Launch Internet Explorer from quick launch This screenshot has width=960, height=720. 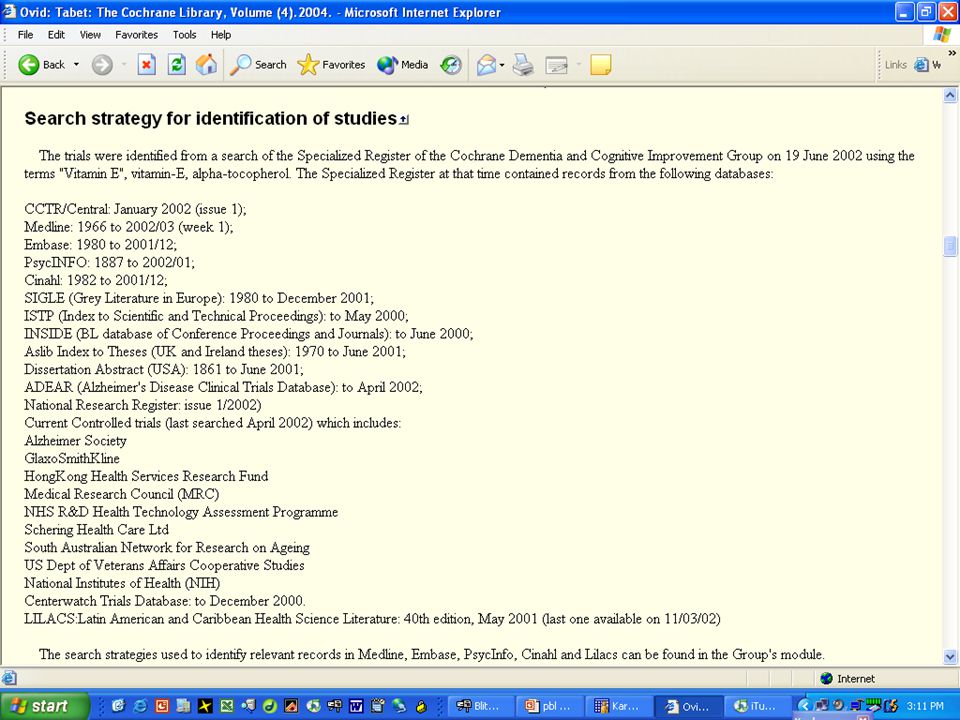140,706
